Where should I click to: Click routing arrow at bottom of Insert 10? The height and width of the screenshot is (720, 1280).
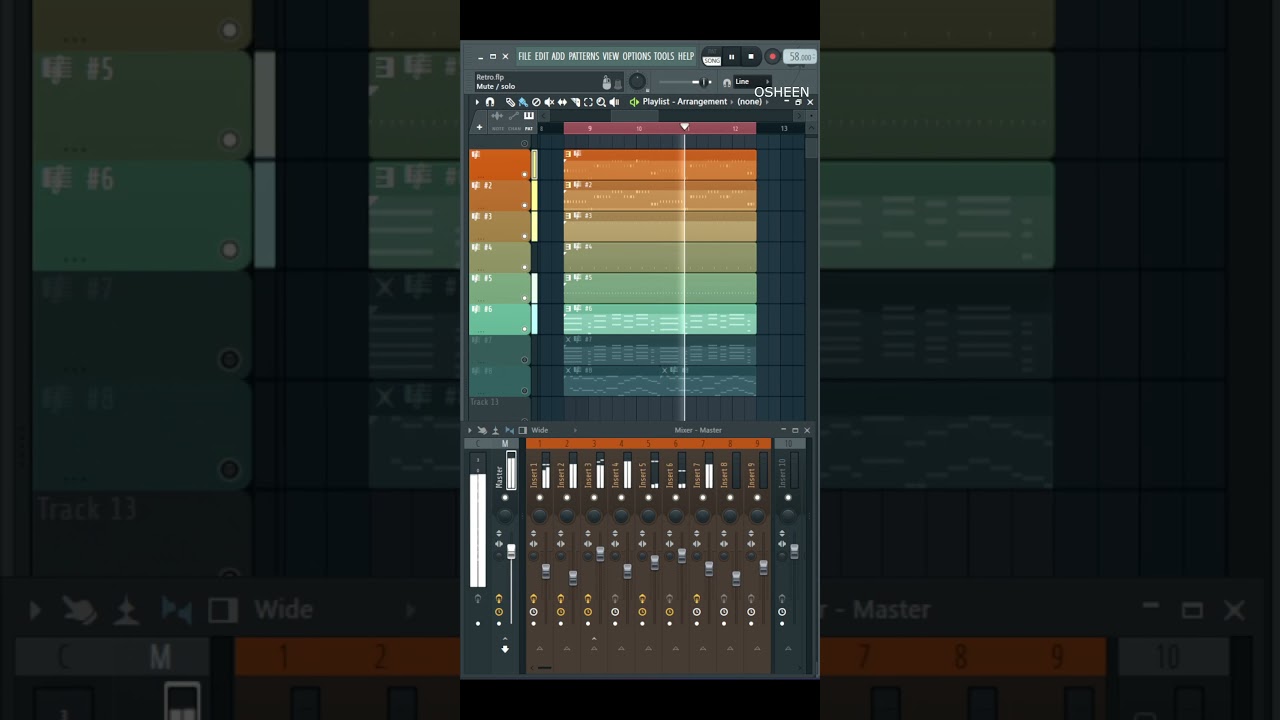point(788,648)
